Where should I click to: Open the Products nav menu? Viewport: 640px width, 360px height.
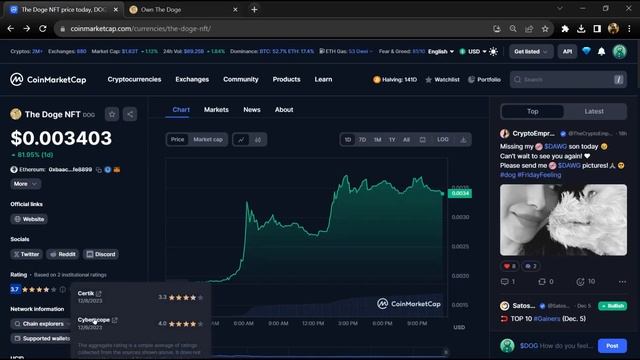click(287, 80)
